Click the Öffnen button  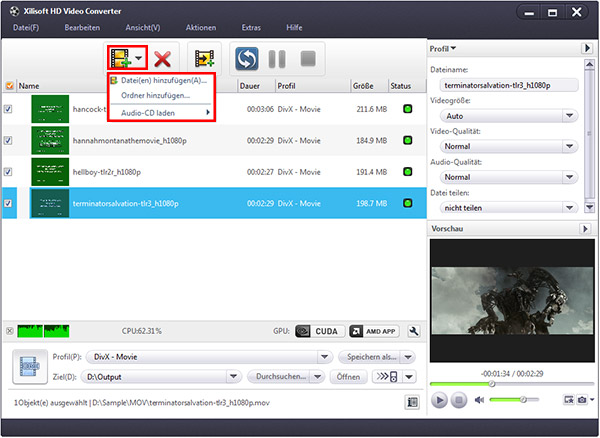click(348, 377)
